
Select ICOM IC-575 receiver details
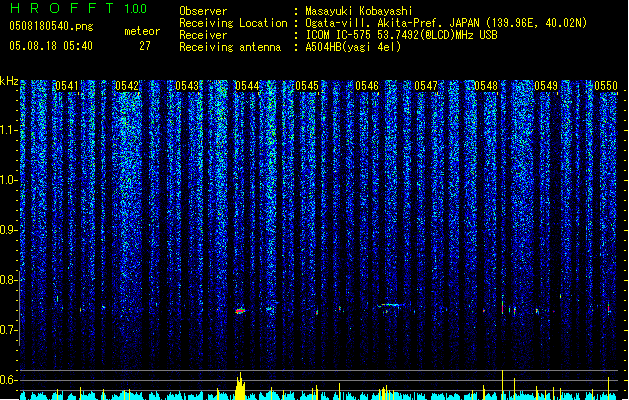click(x=402, y=35)
